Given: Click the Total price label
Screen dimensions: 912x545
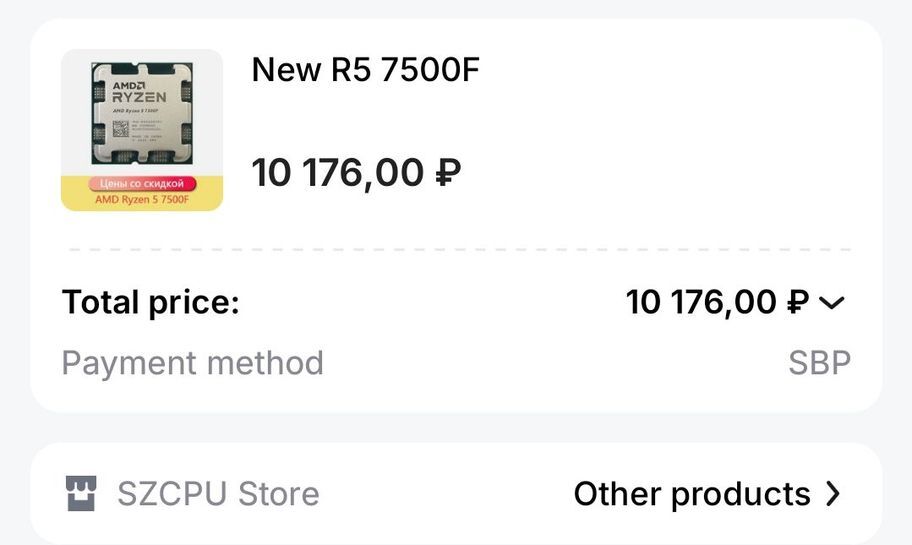Looking at the screenshot, I should [150, 302].
